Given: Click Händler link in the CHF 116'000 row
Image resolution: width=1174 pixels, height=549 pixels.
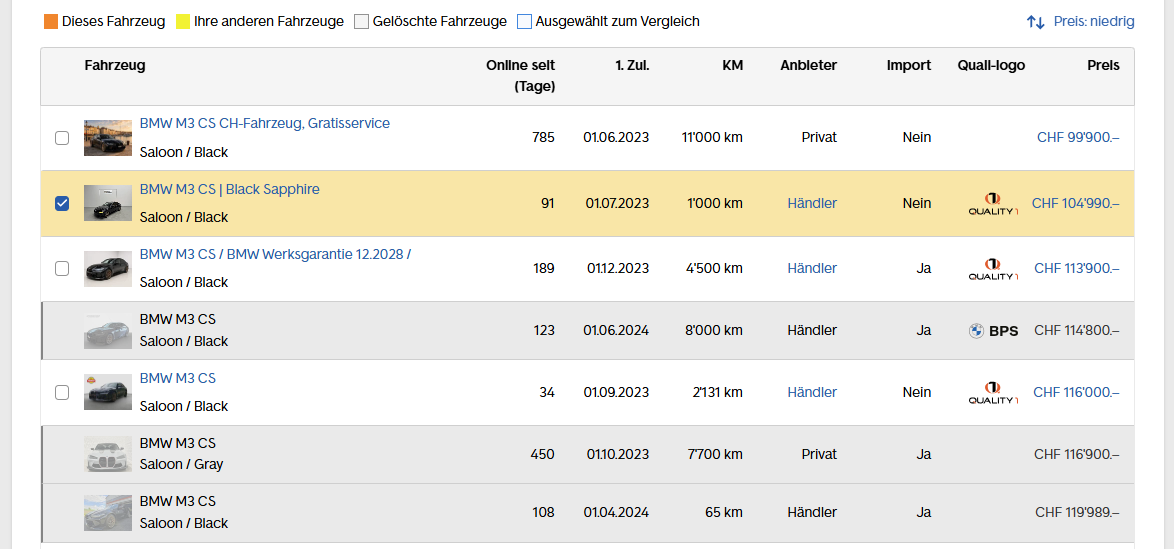Looking at the screenshot, I should (x=812, y=392).
